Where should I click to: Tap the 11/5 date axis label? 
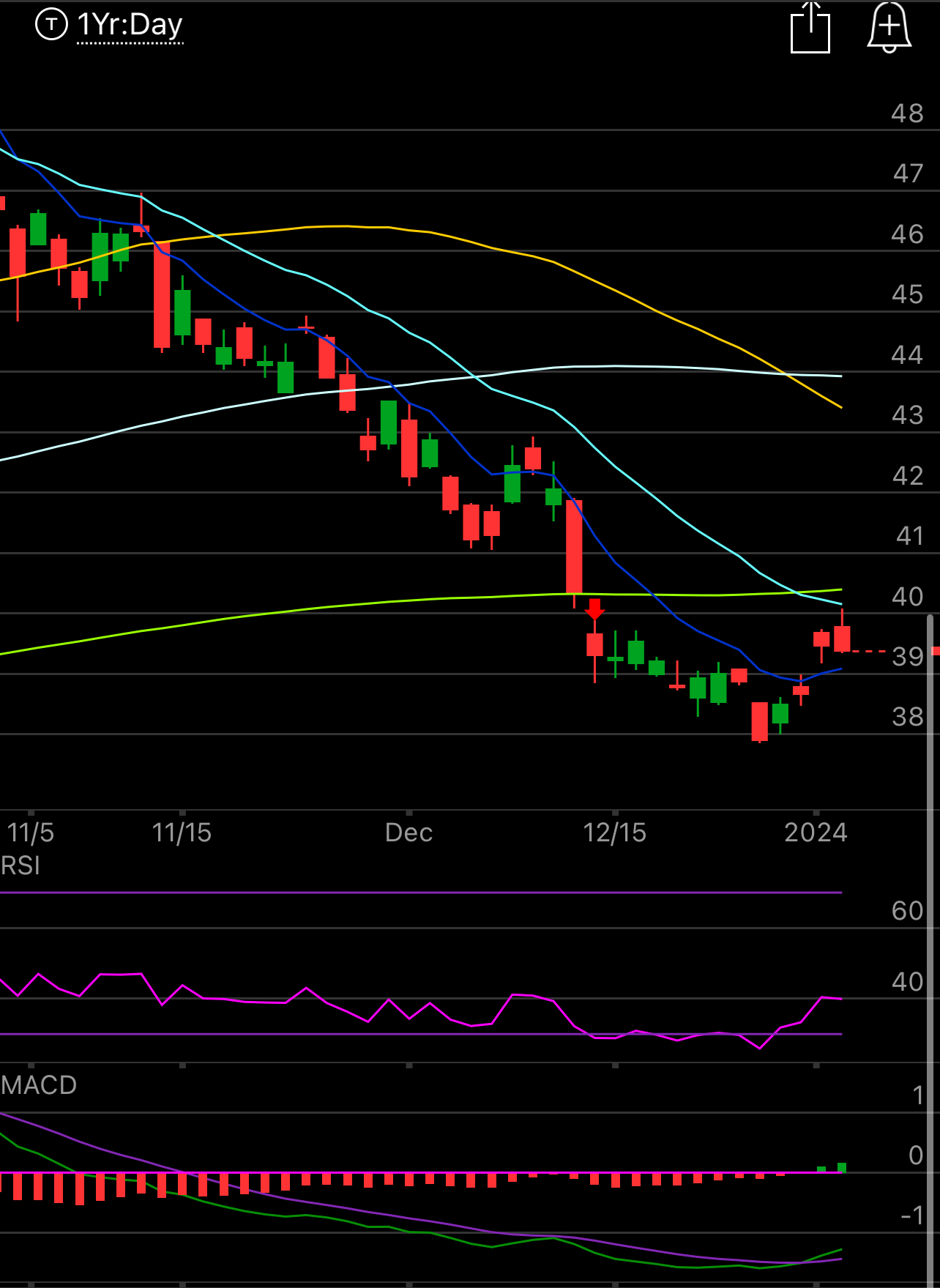click(x=30, y=833)
